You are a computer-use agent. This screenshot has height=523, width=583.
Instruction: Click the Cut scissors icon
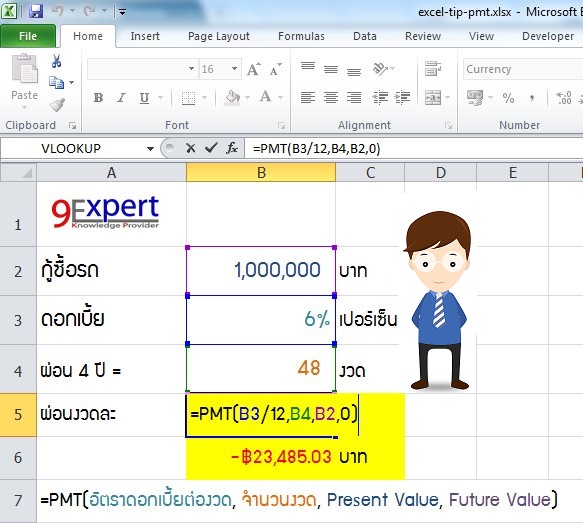tap(56, 61)
